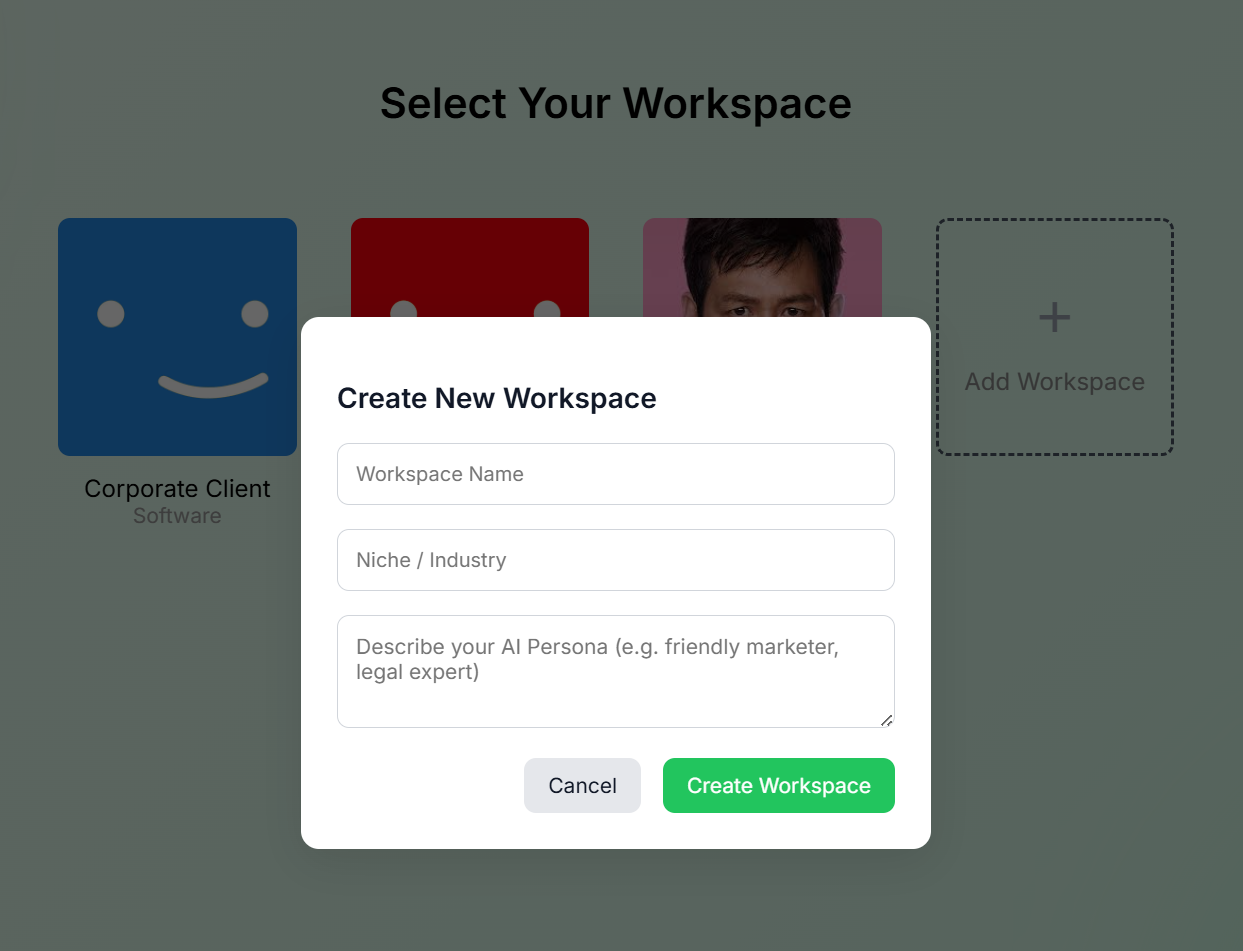
Task: Click the Add Workspace text label
Action: 1054,381
